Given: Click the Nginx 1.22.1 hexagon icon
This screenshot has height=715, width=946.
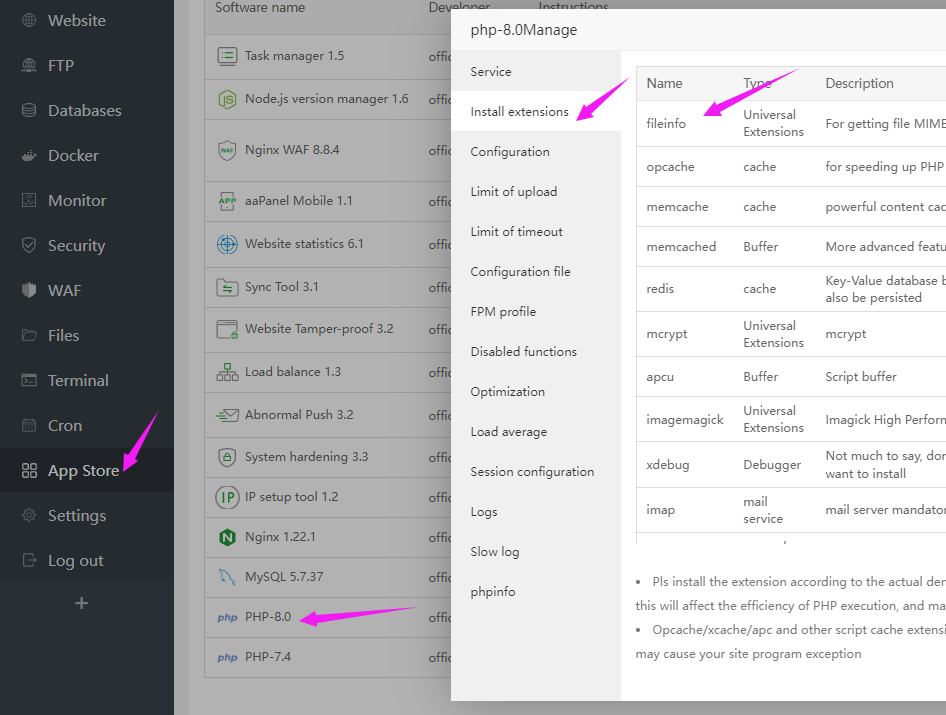Looking at the screenshot, I should click(x=227, y=537).
